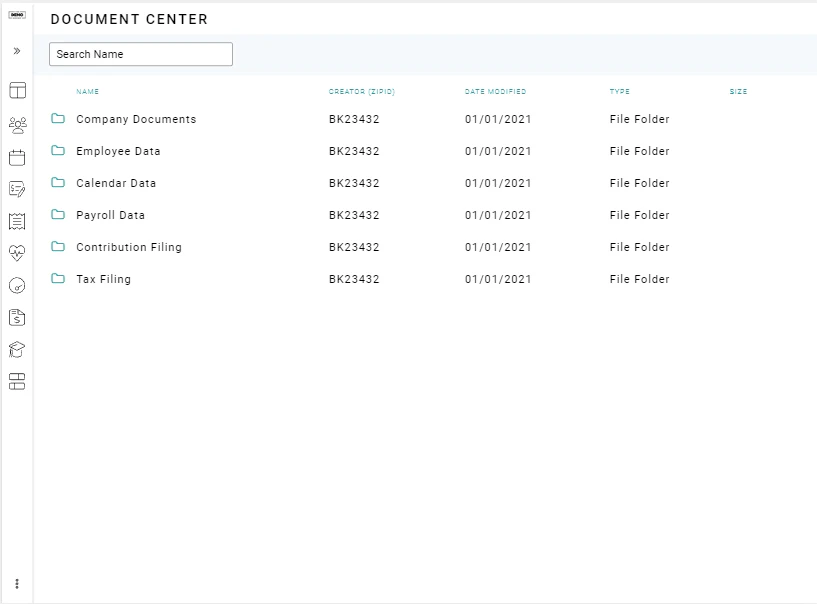The image size is (817, 604).
Task: Click inside the Search Name field
Action: tap(140, 53)
